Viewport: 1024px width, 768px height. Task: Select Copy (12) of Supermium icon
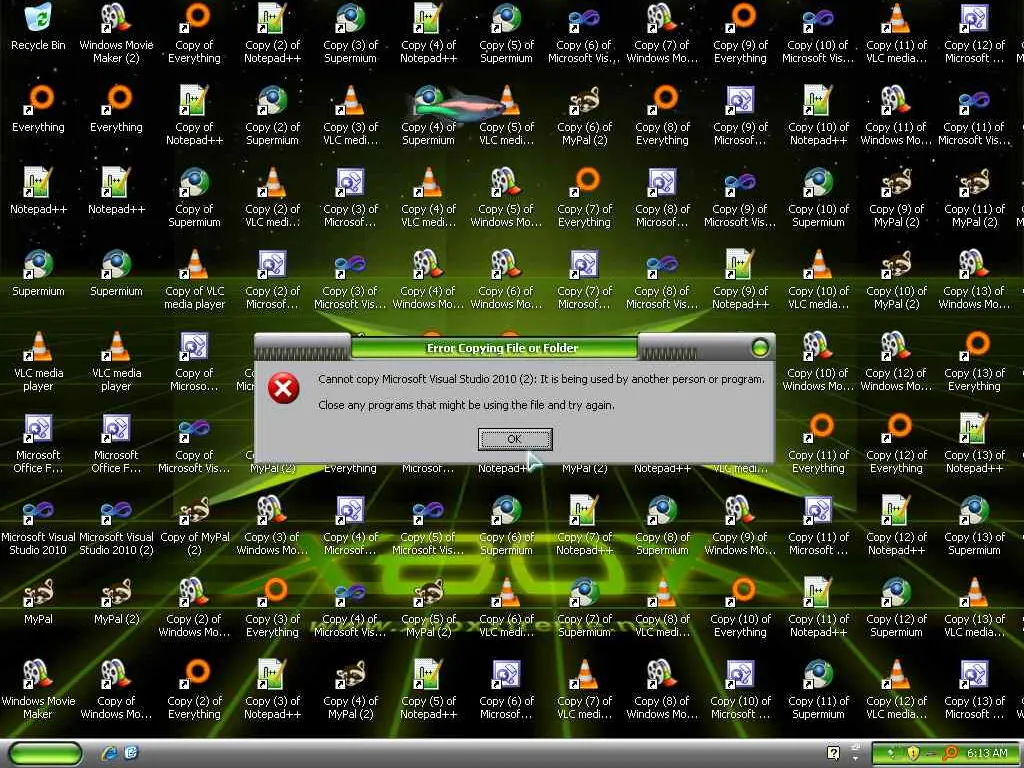pos(897,608)
